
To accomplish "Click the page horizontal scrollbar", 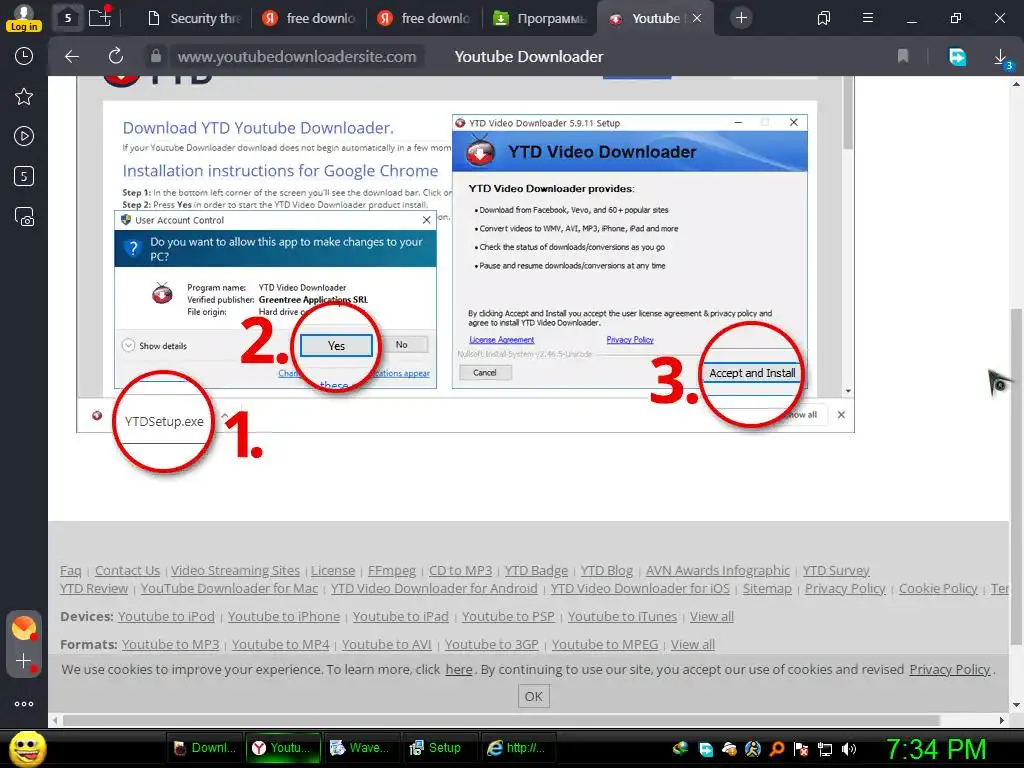I will (x=502, y=720).
